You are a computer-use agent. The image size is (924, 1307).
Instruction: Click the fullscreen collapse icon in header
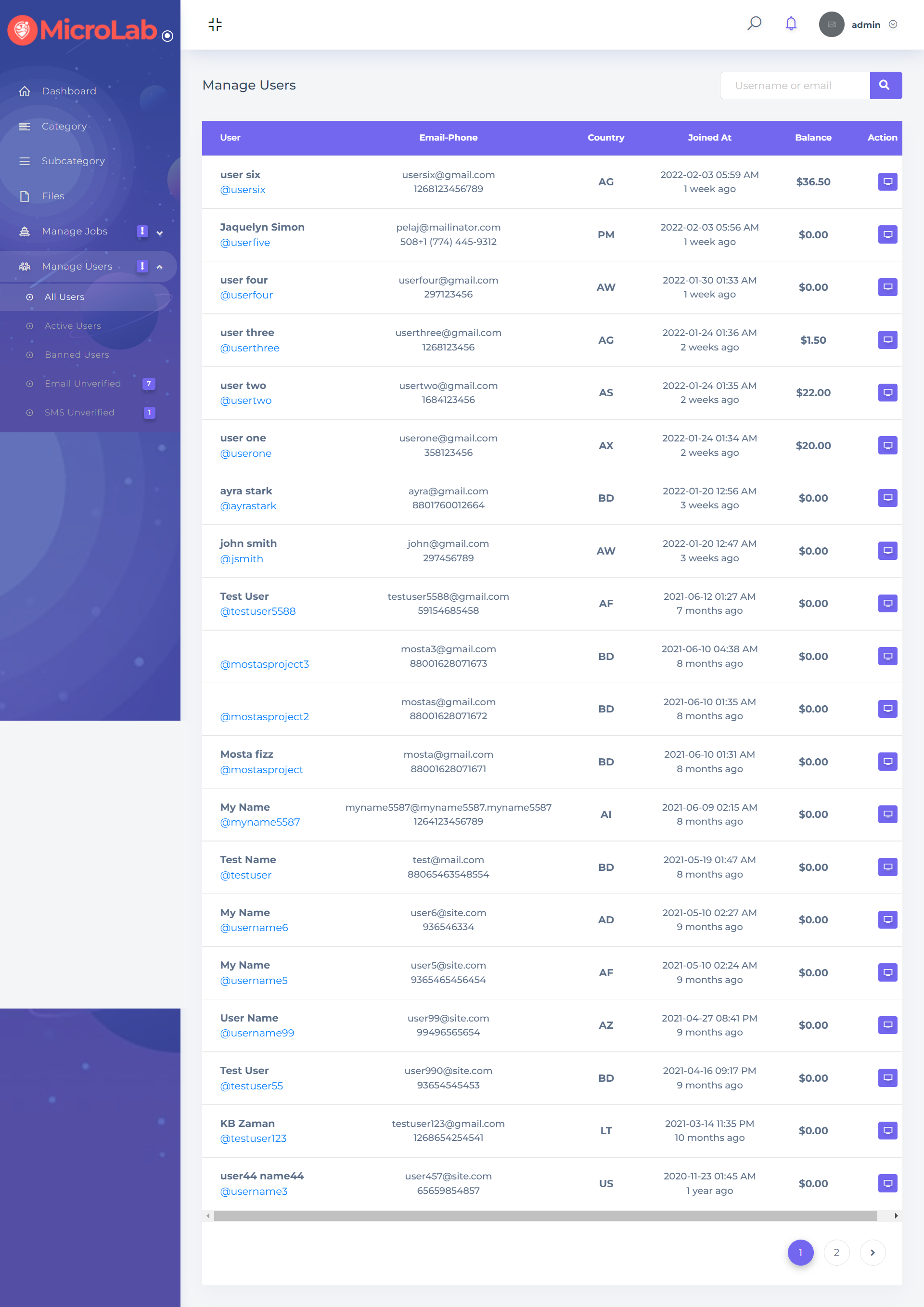(x=215, y=25)
